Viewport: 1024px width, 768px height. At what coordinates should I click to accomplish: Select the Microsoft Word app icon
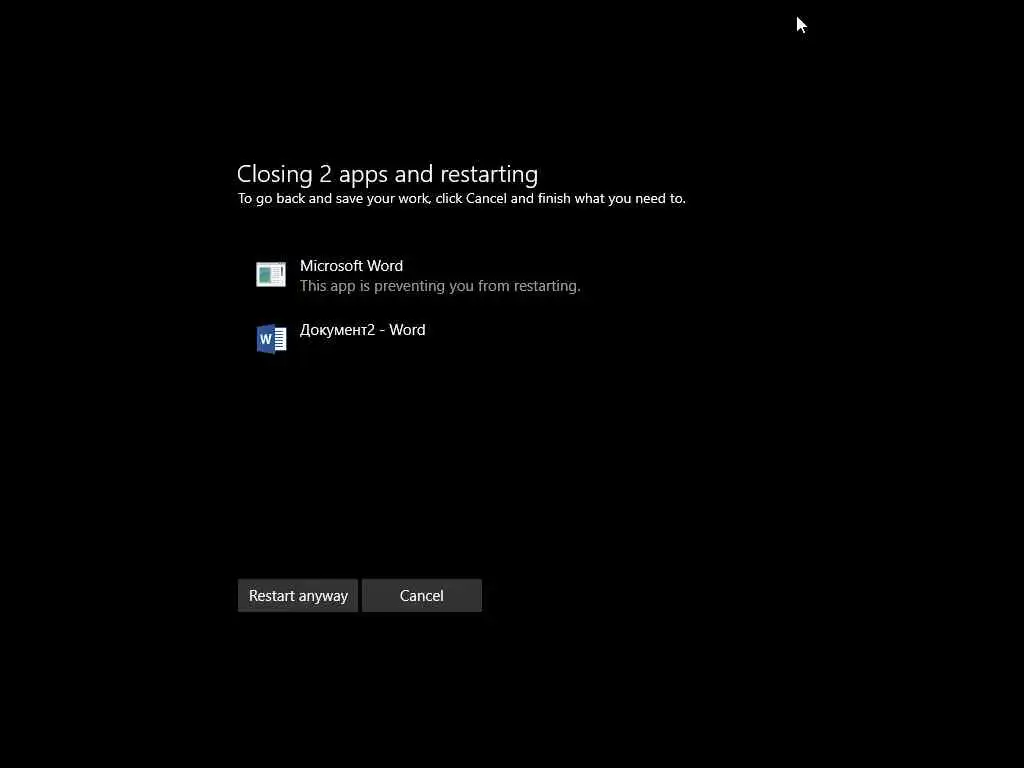[271, 274]
